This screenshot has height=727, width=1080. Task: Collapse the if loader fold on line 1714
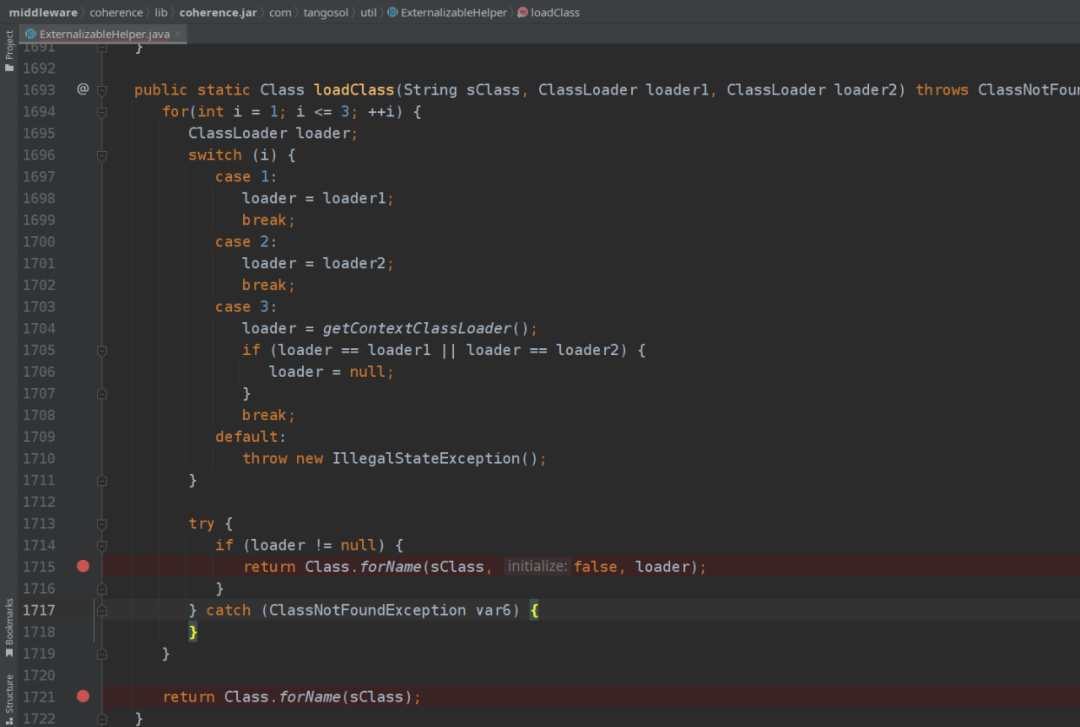(x=102, y=546)
